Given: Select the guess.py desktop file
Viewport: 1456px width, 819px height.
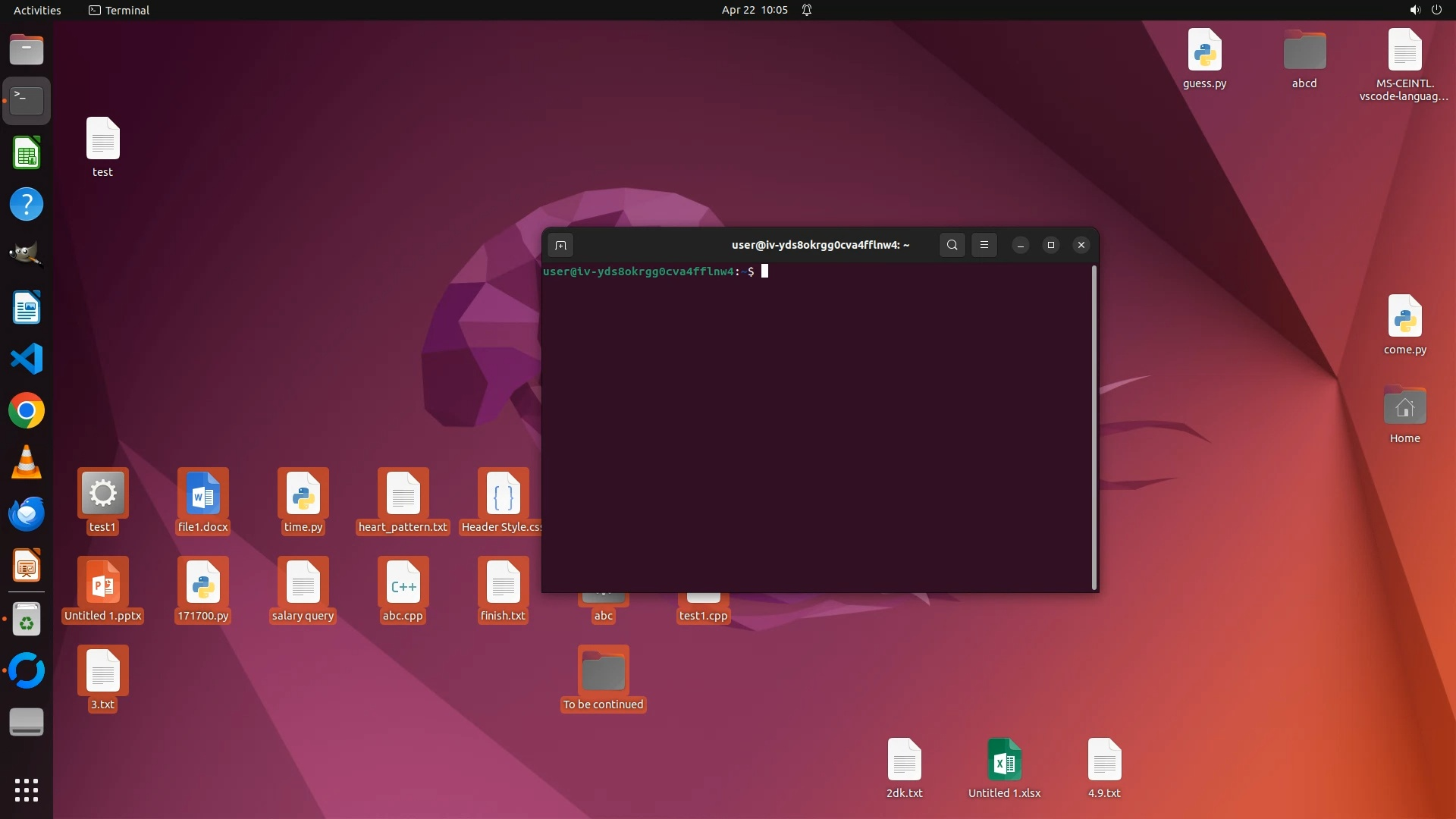Looking at the screenshot, I should pos(1204,52).
